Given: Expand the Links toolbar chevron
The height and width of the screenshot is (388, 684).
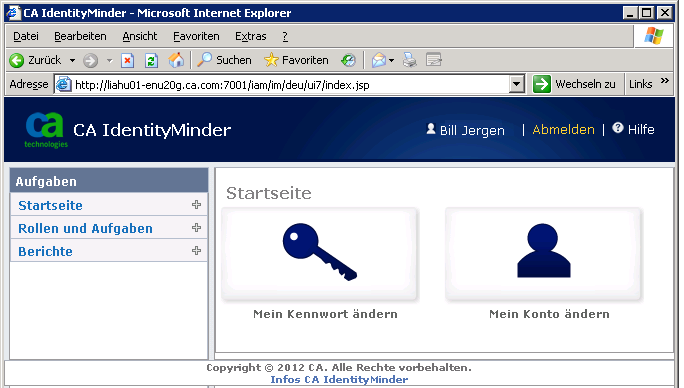Looking at the screenshot, I should 665,81.
